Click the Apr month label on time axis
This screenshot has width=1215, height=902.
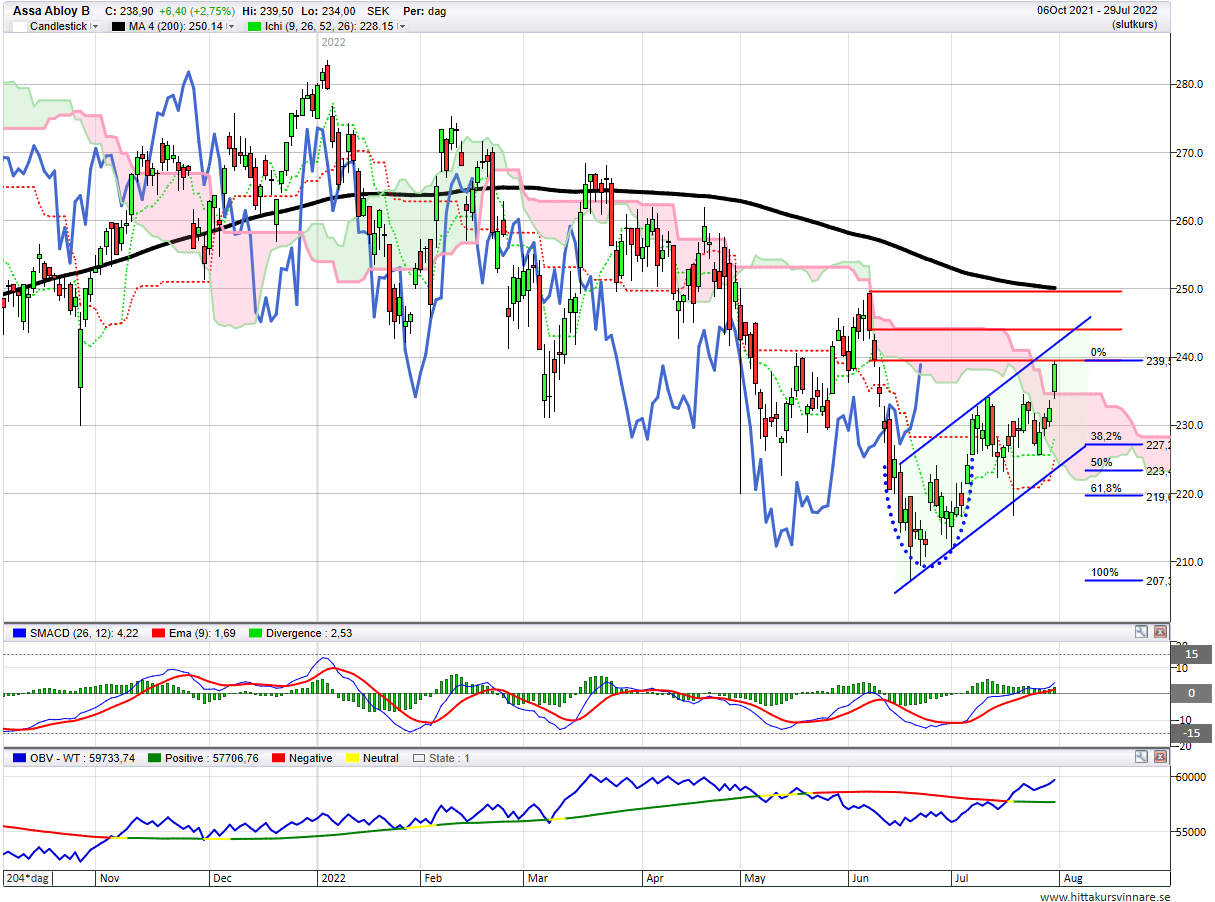point(656,878)
